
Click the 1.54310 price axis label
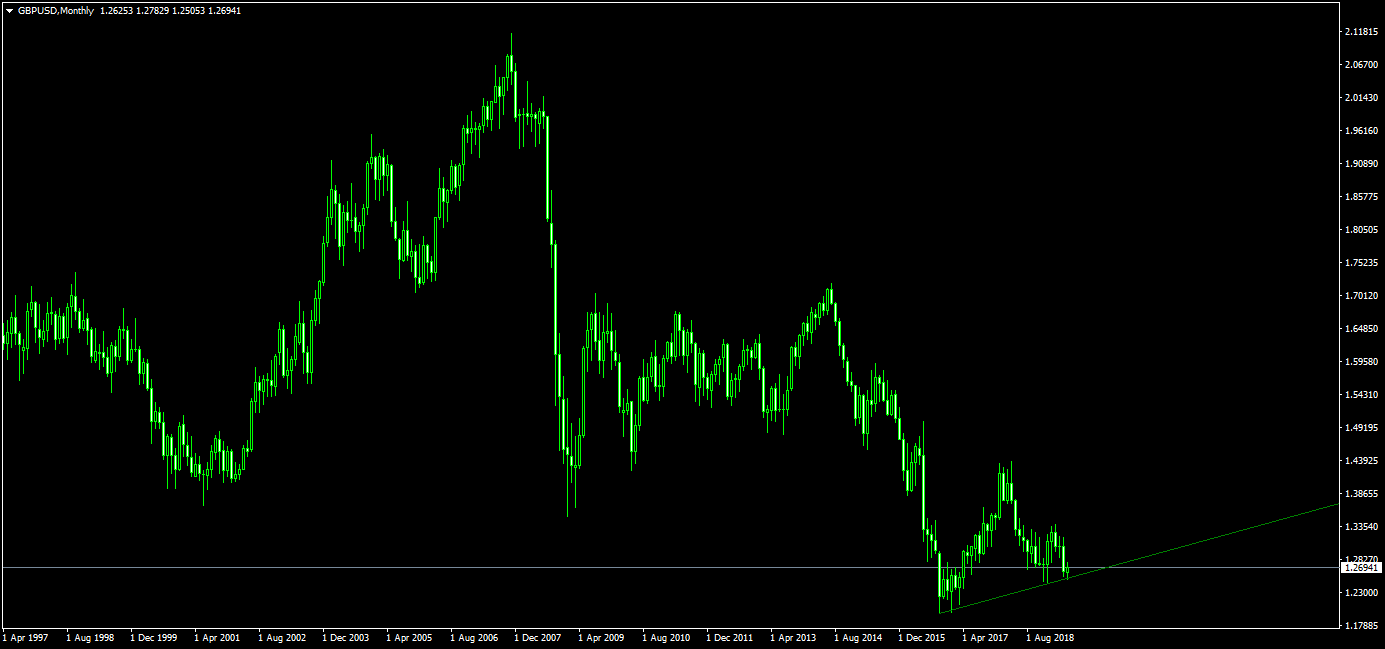(1361, 395)
